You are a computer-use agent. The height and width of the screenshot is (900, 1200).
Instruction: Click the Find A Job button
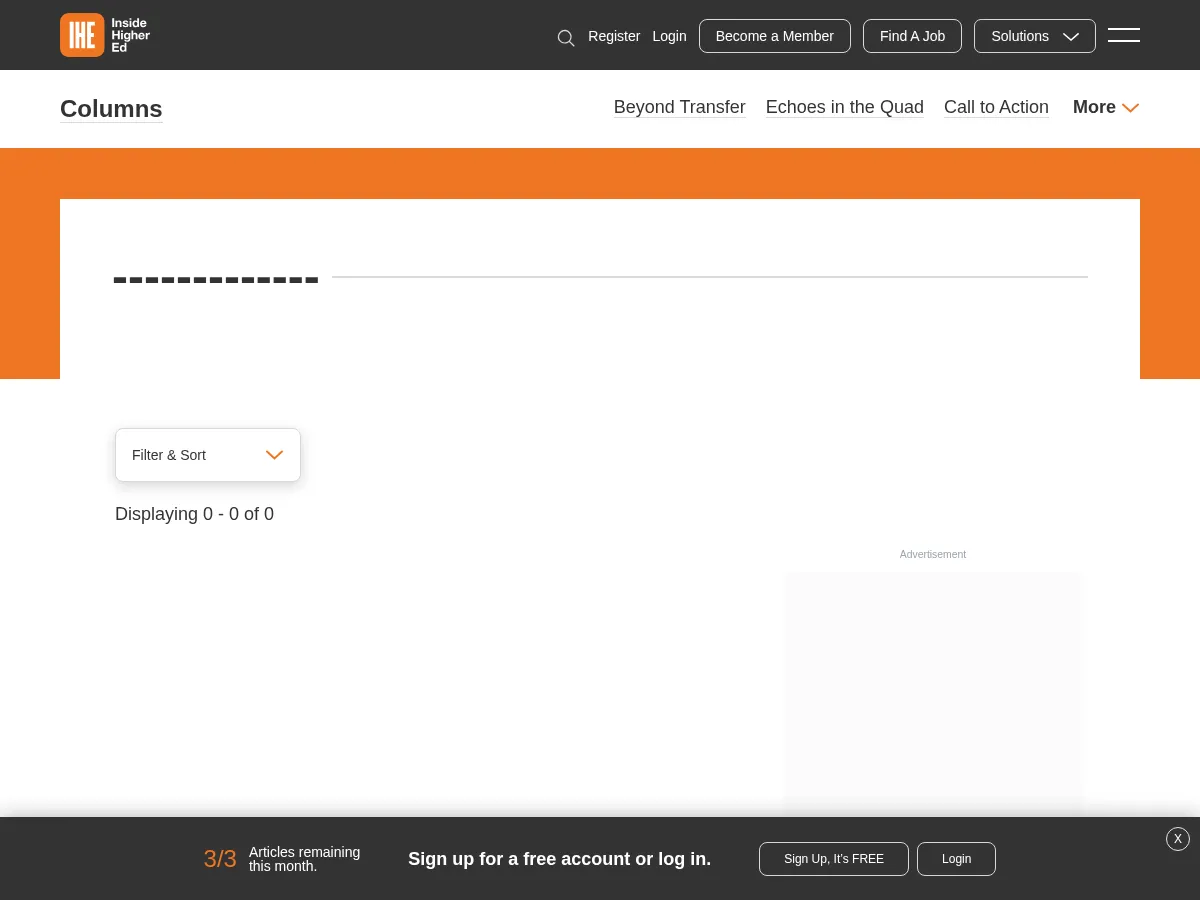pyautogui.click(x=912, y=36)
